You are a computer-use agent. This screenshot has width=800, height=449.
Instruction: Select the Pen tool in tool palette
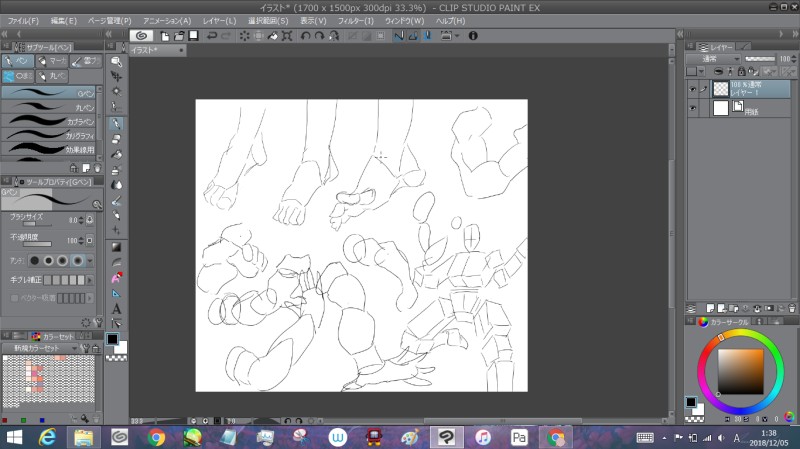point(116,123)
